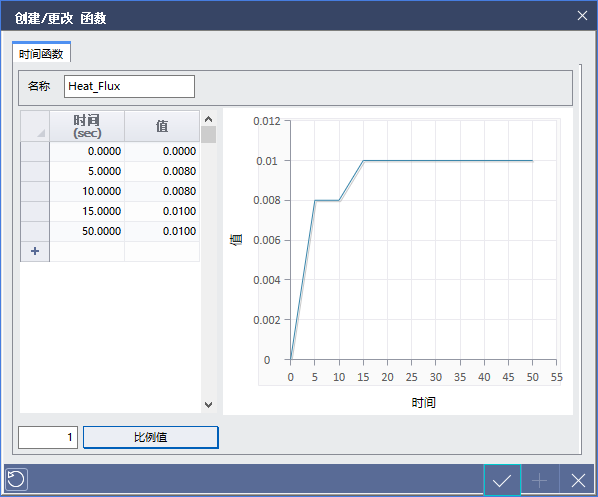Close the dialog via title bar X
This screenshot has width=598, height=497.
tap(582, 16)
